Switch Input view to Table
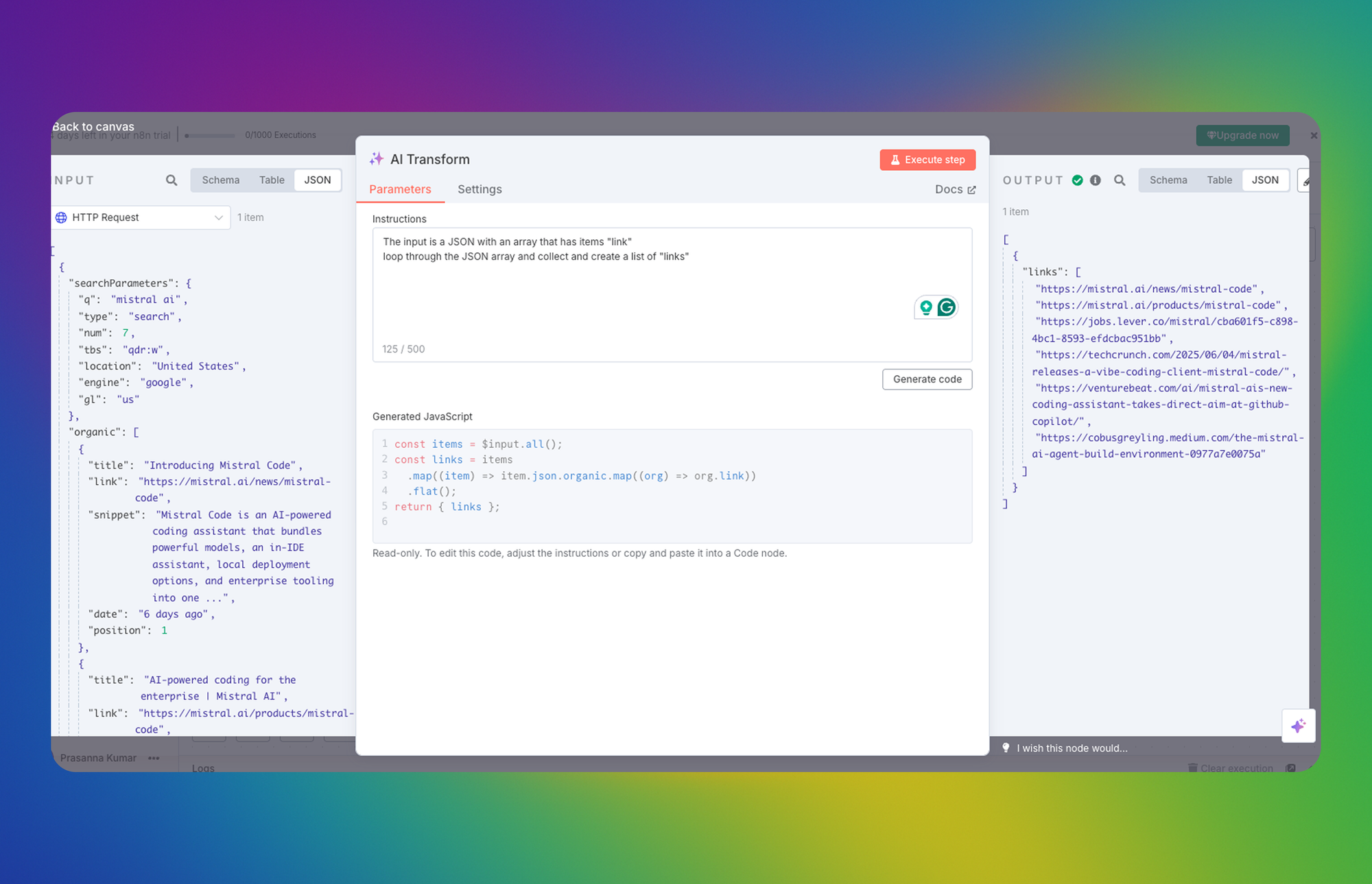 point(272,180)
